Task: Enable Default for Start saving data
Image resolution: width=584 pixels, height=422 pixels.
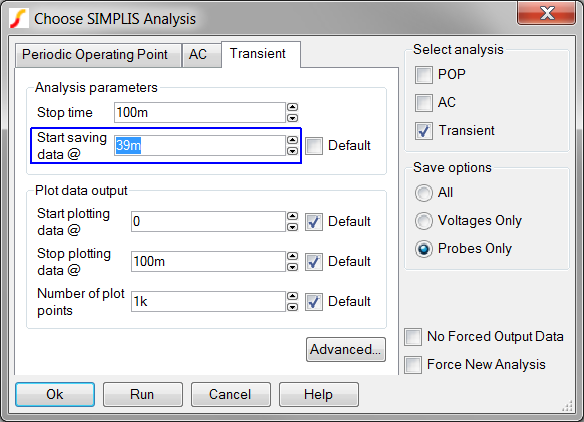Action: (x=314, y=146)
